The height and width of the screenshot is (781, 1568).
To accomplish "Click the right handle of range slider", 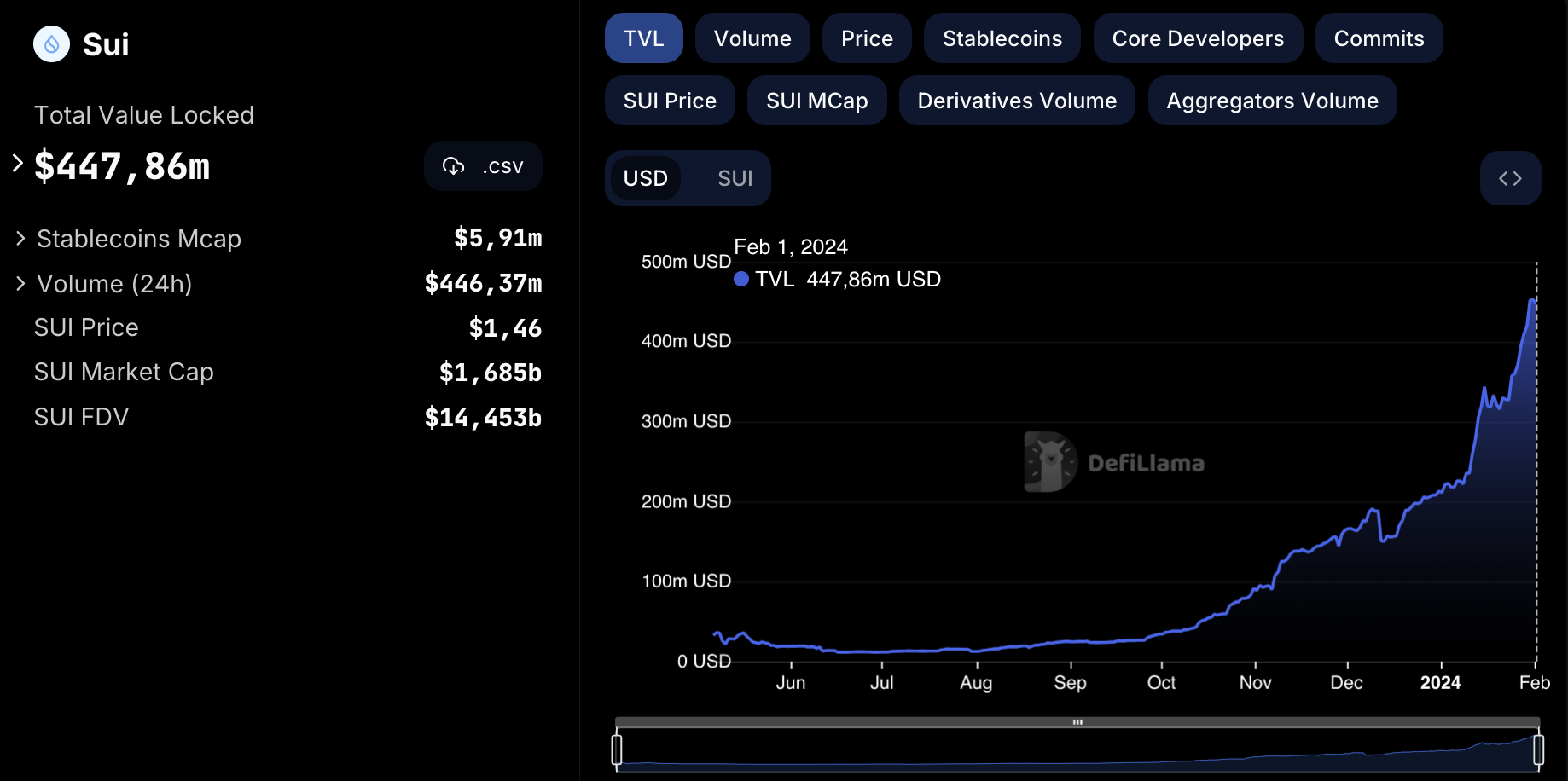I will (x=1538, y=749).
